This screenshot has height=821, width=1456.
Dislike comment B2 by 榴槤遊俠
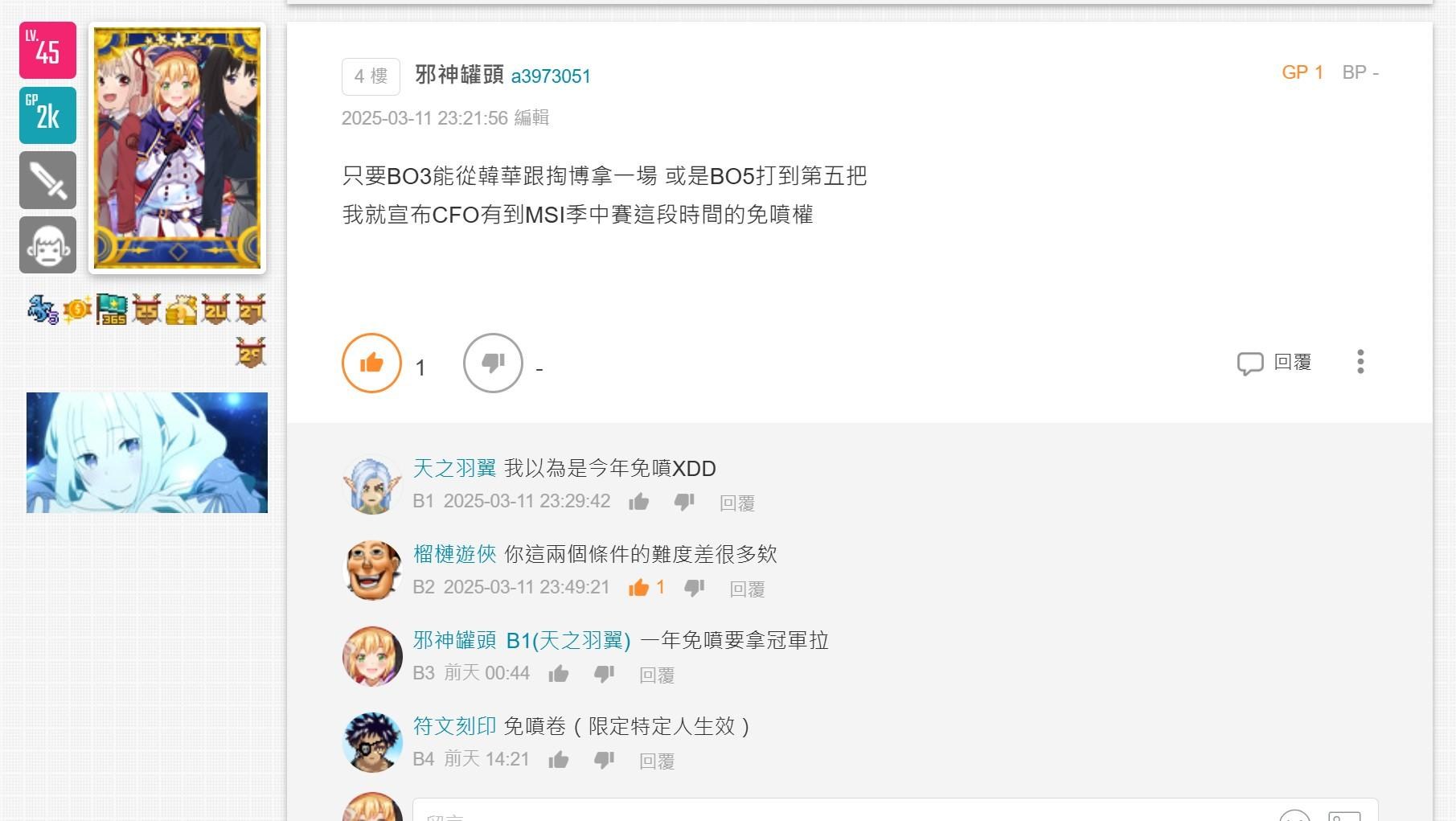695,589
